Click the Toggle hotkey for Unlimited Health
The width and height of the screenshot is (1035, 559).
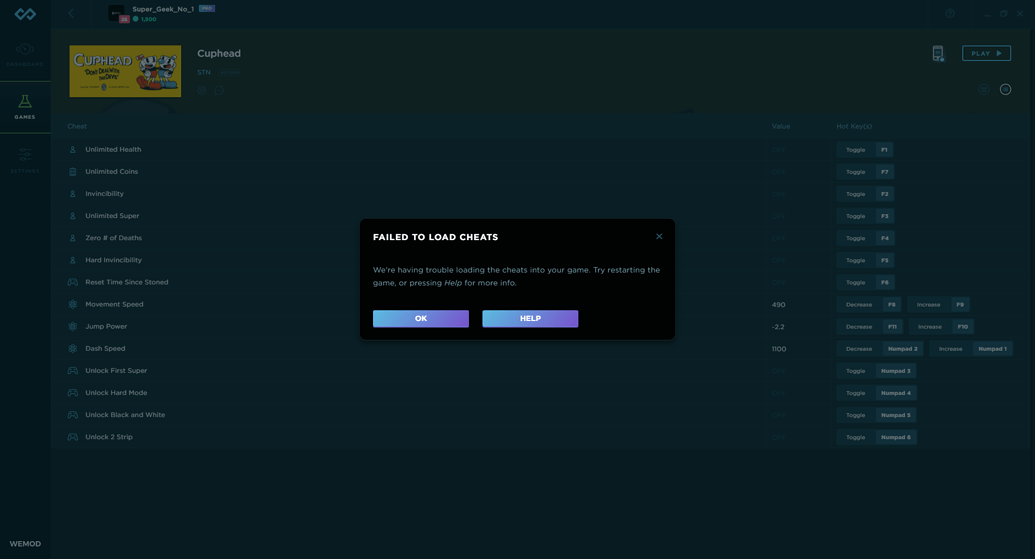coord(855,150)
